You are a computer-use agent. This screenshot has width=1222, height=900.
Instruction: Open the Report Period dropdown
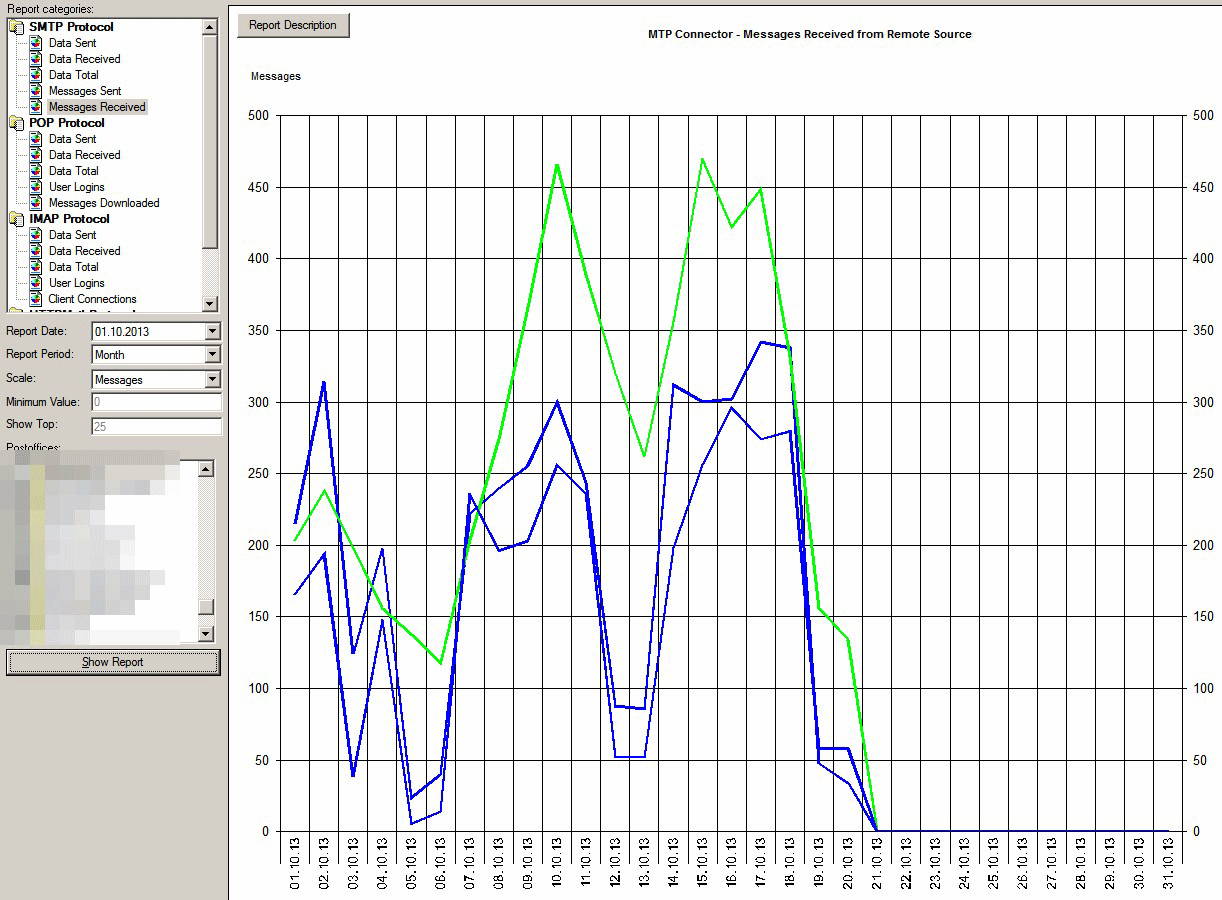click(212, 355)
